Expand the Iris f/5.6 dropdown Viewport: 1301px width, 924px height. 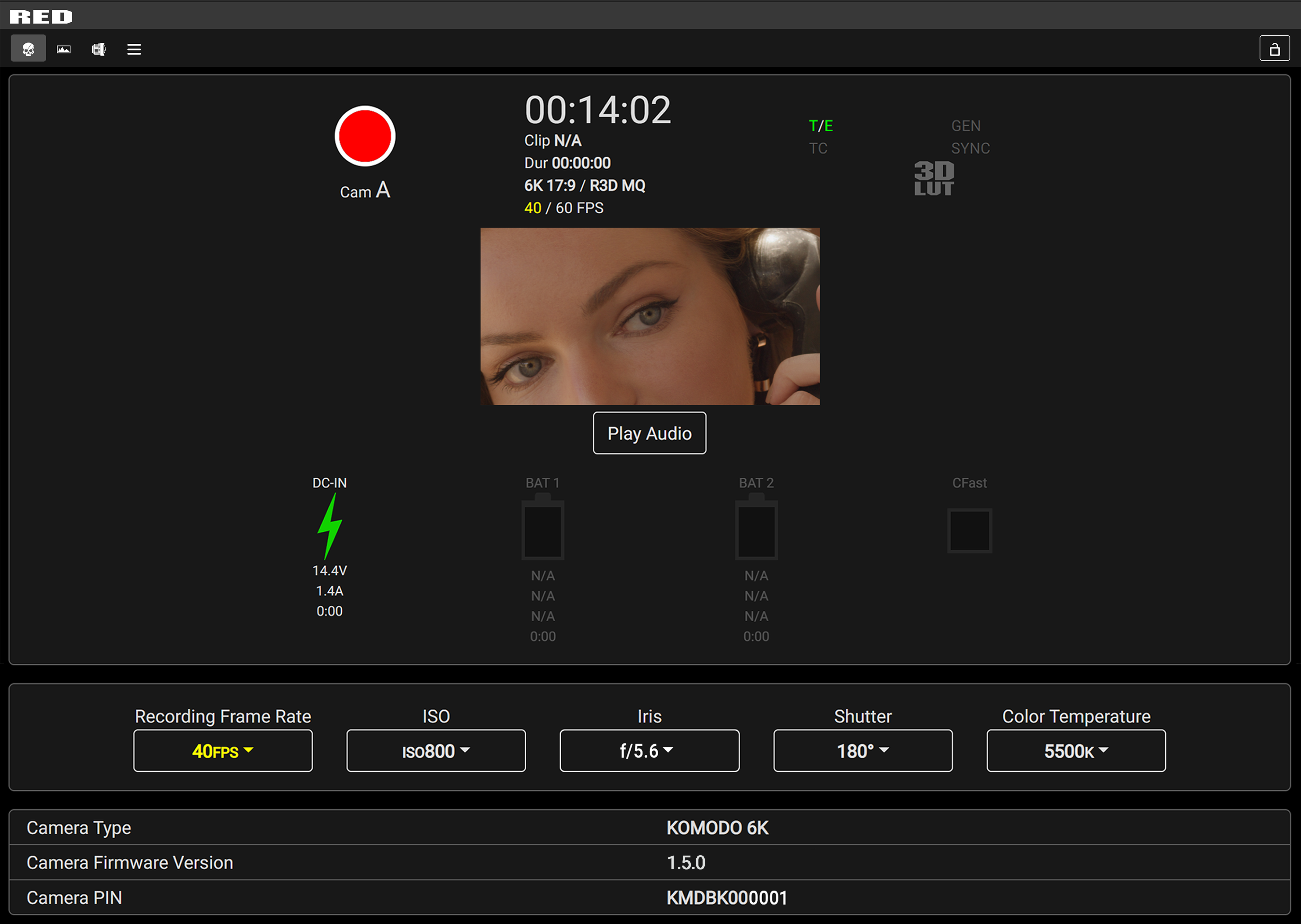click(x=649, y=751)
